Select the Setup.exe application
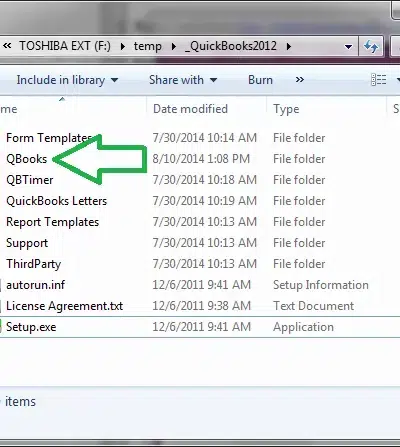 (x=31, y=327)
